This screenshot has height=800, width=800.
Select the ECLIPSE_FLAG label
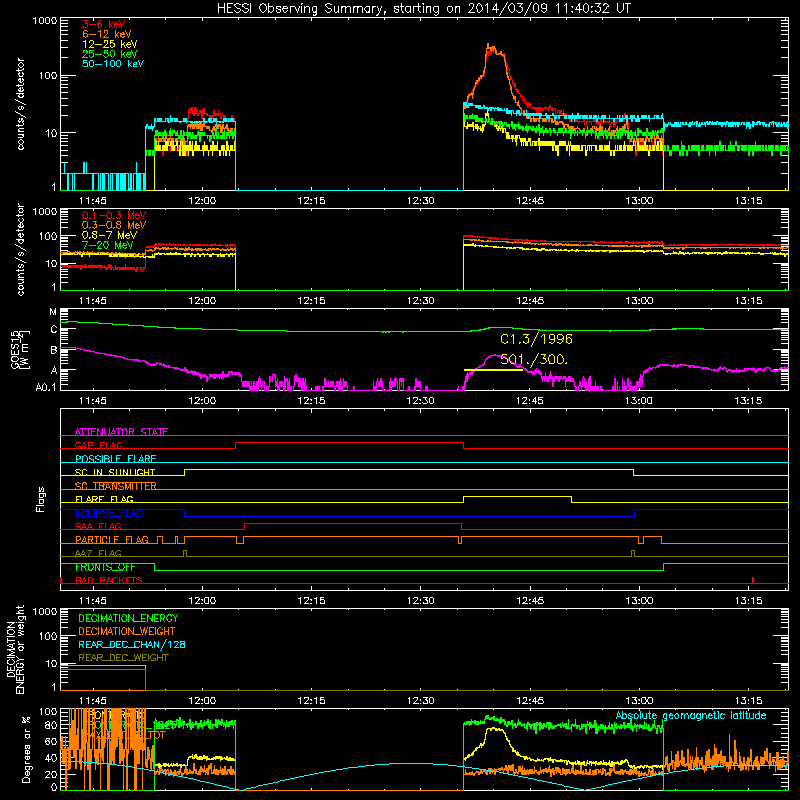pyautogui.click(x=109, y=513)
